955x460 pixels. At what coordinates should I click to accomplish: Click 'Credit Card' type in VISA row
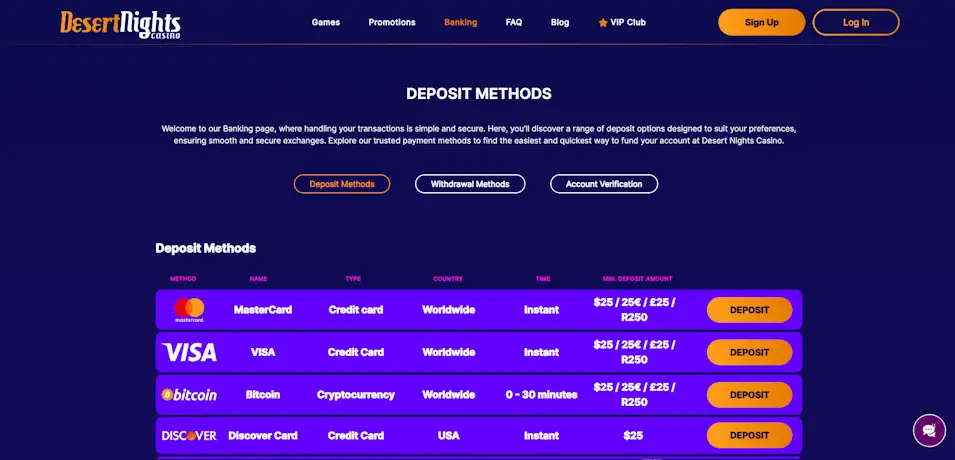point(356,352)
